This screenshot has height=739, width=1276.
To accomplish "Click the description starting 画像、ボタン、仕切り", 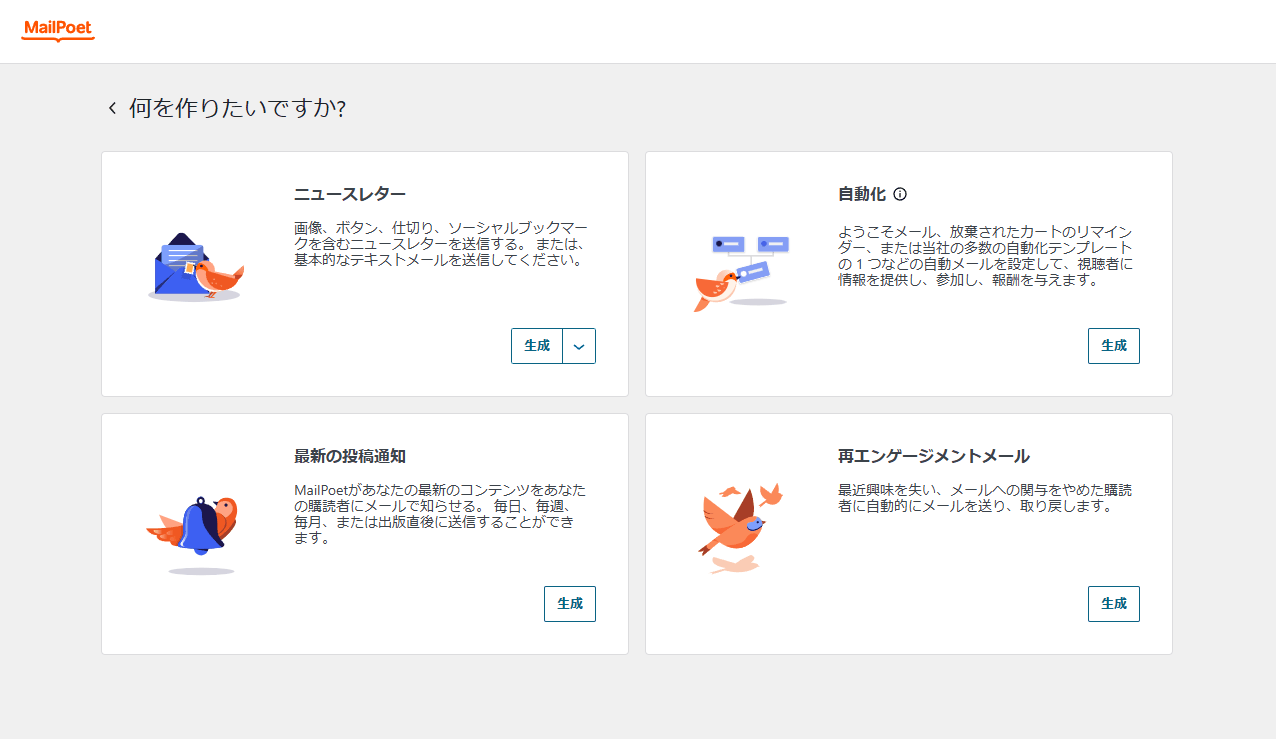I will [441, 244].
